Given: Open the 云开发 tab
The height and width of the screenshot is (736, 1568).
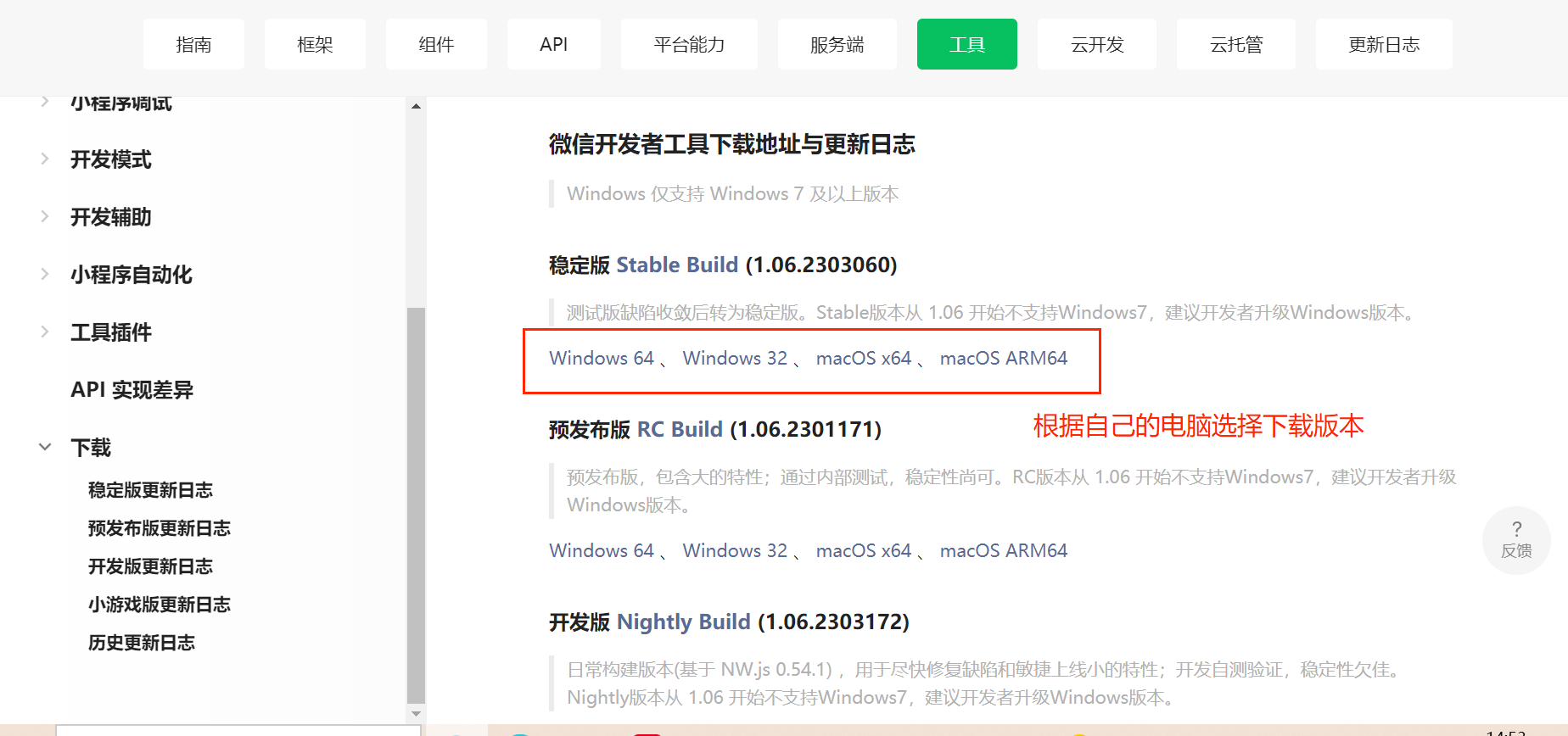Looking at the screenshot, I should coord(1097,44).
